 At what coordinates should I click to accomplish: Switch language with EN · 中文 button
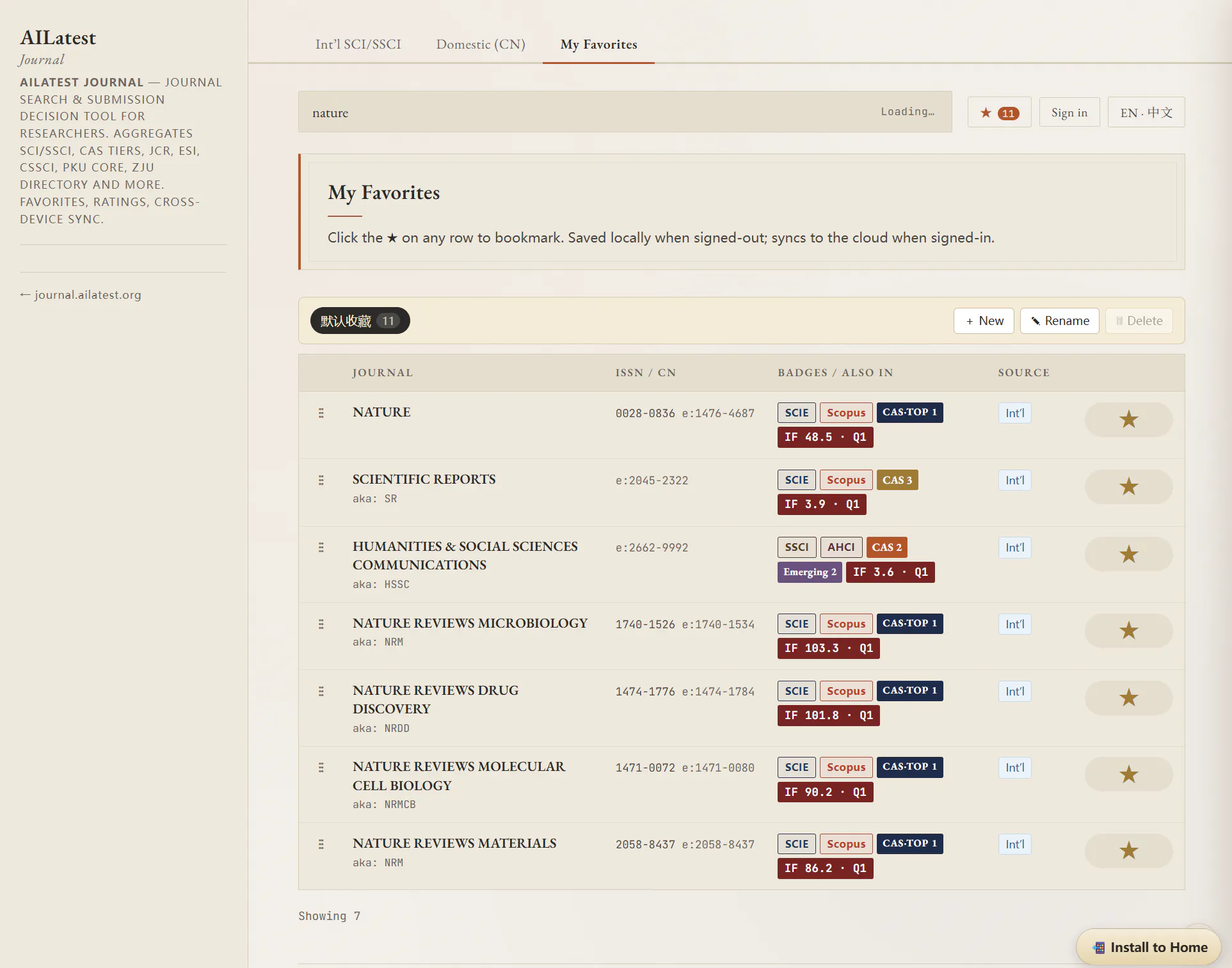tap(1146, 113)
